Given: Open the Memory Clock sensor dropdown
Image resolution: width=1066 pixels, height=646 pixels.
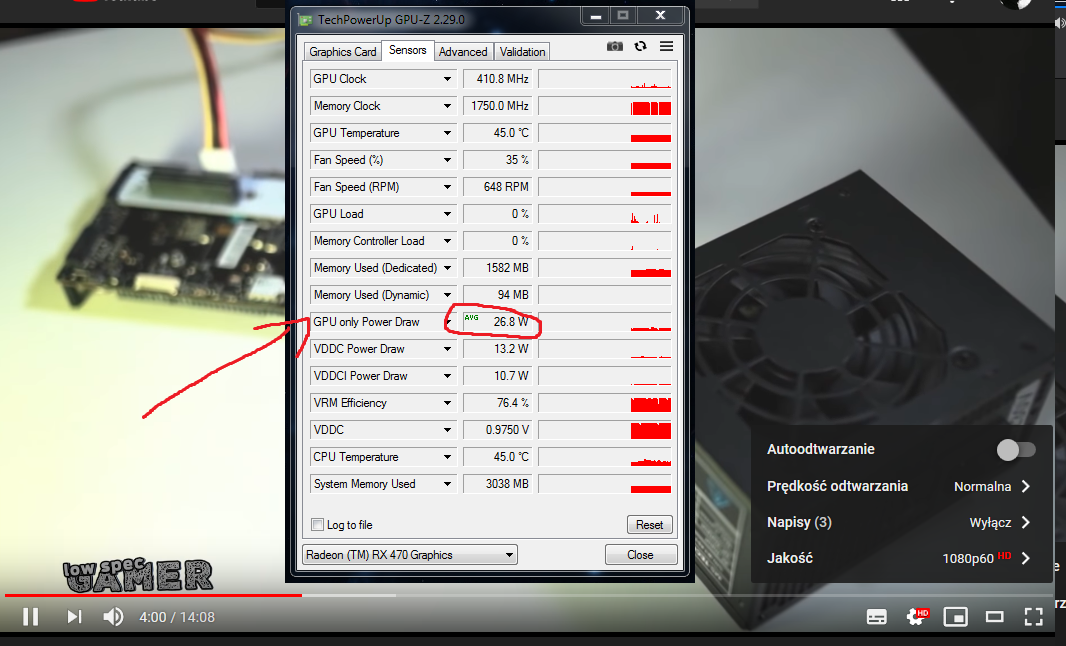Looking at the screenshot, I should [447, 106].
